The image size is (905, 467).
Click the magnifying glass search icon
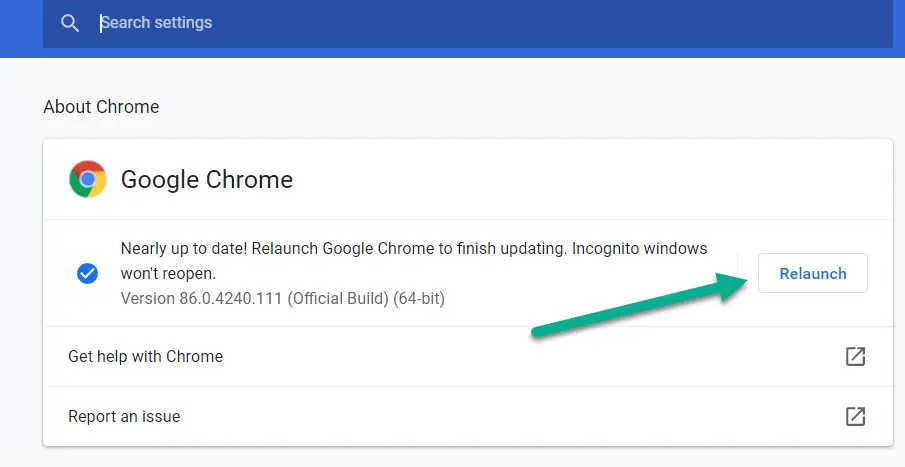point(70,23)
